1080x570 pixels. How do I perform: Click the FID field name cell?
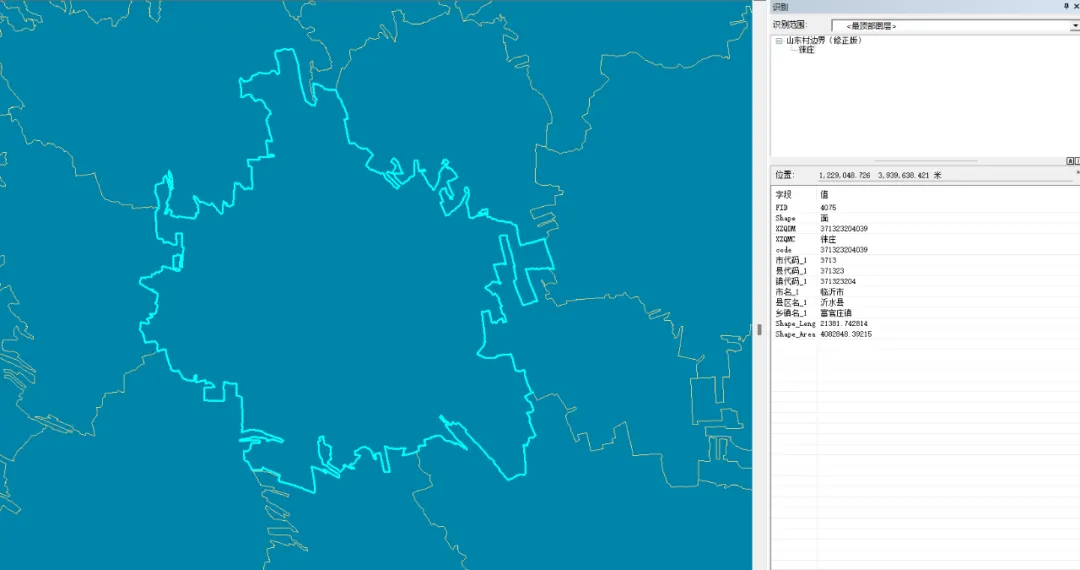click(782, 207)
